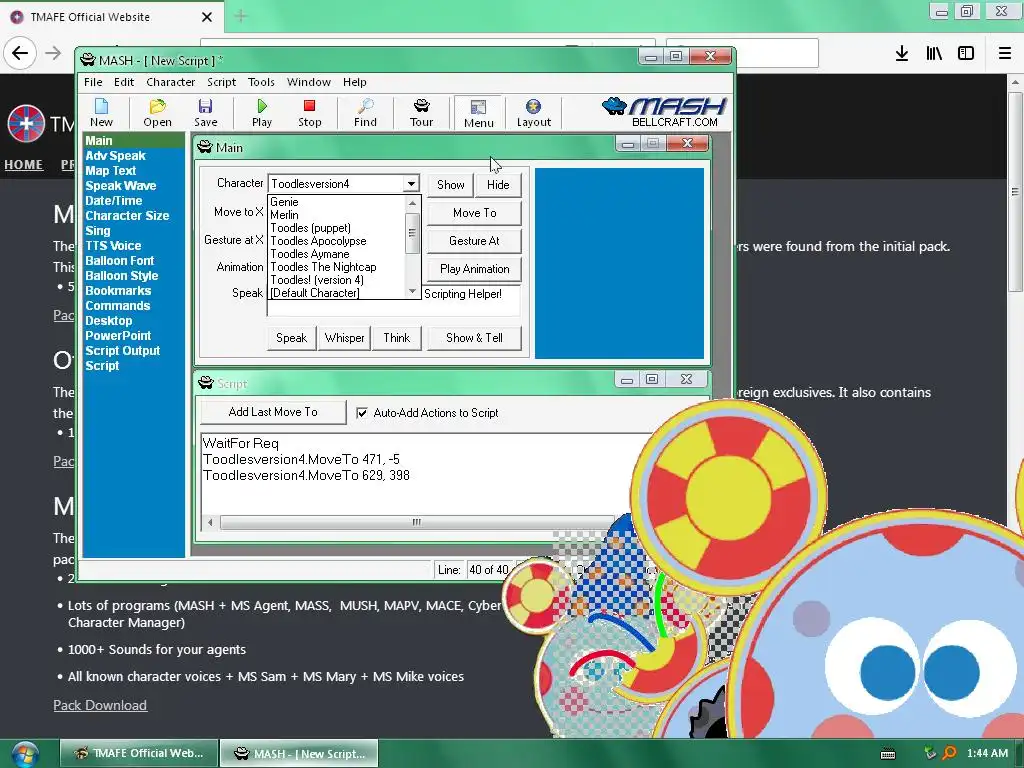Viewport: 1024px width, 768px height.
Task: Start the MASH Tour icon
Action: coord(421,112)
